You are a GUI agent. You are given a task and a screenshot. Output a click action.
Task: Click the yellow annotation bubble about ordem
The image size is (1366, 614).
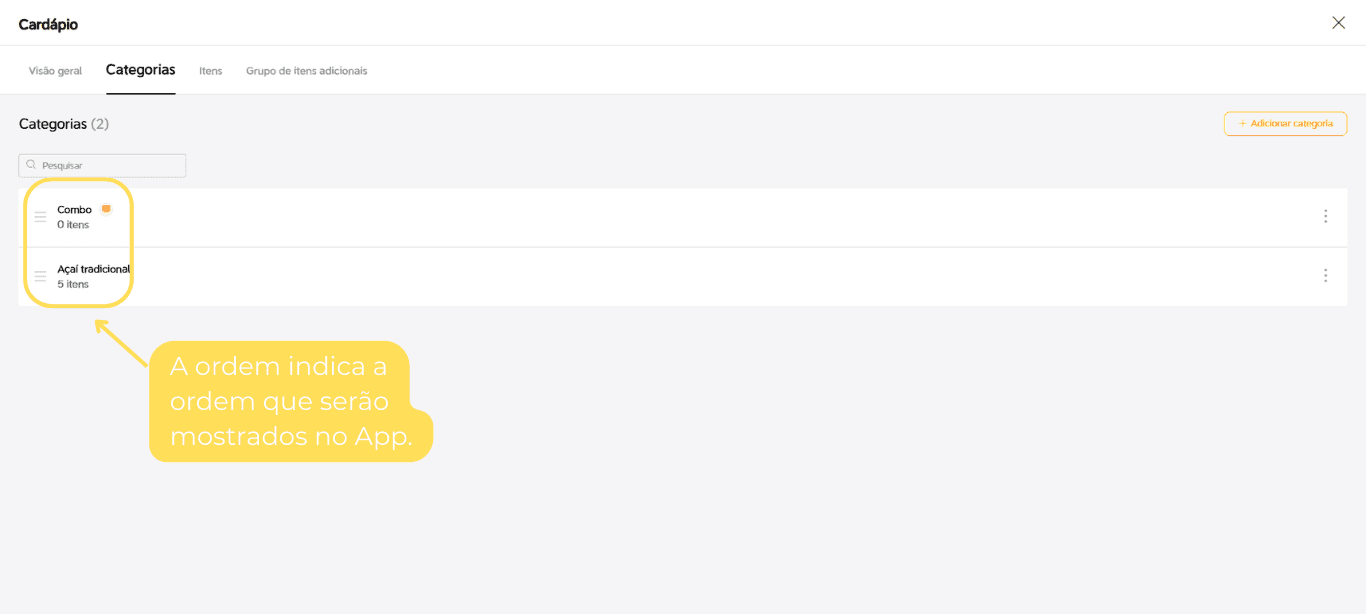pos(290,401)
